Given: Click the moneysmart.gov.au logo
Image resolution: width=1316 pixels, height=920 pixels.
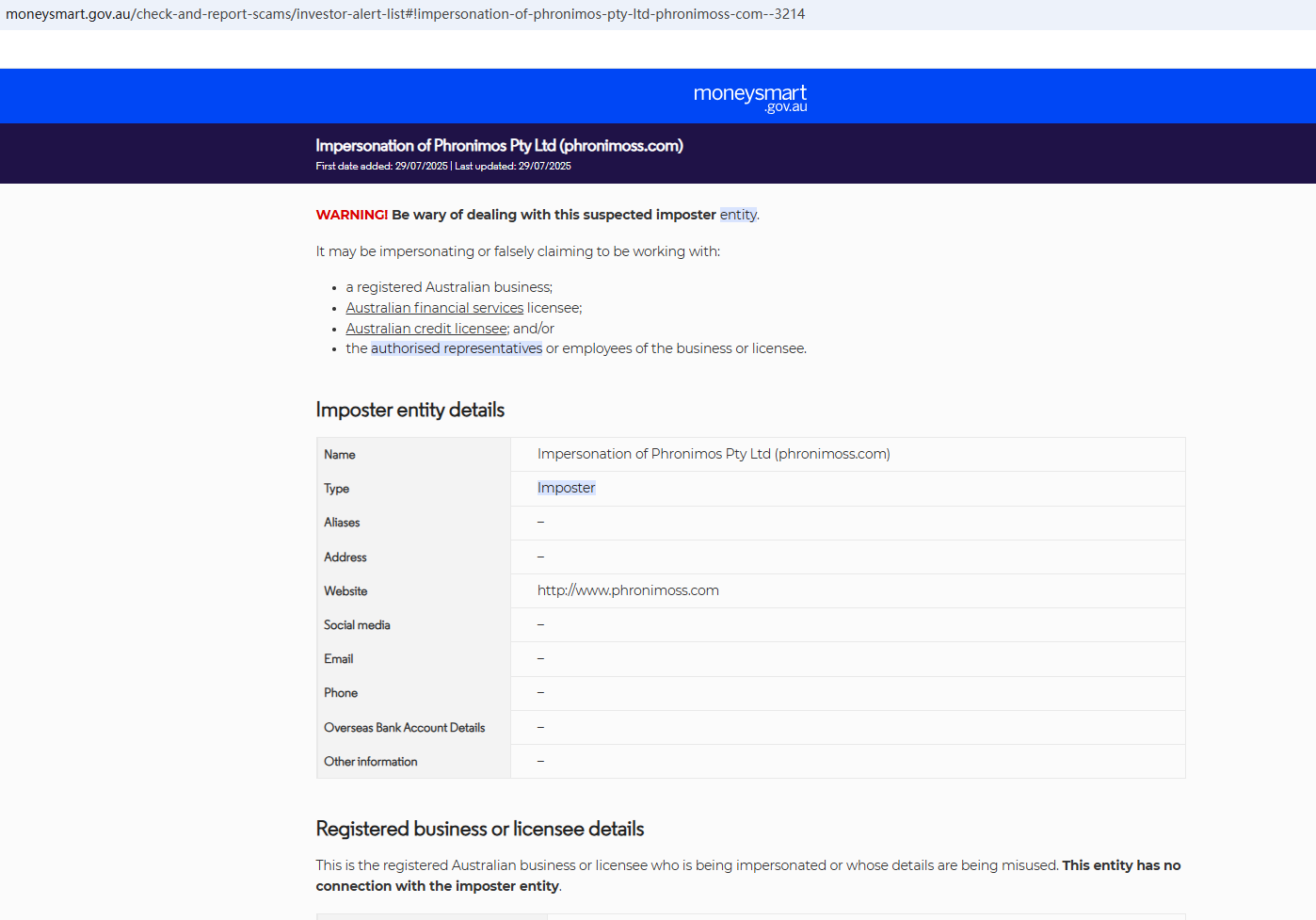Looking at the screenshot, I should pos(750,98).
